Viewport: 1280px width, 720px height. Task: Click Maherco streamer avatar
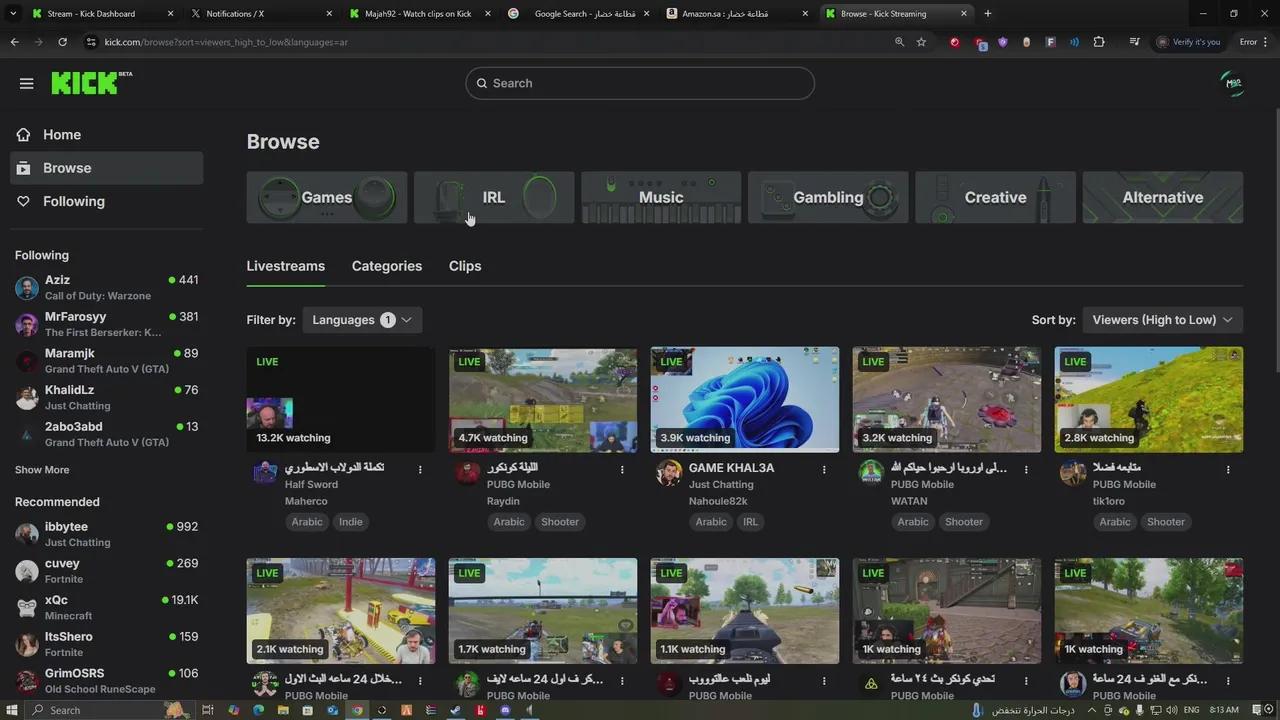click(265, 472)
